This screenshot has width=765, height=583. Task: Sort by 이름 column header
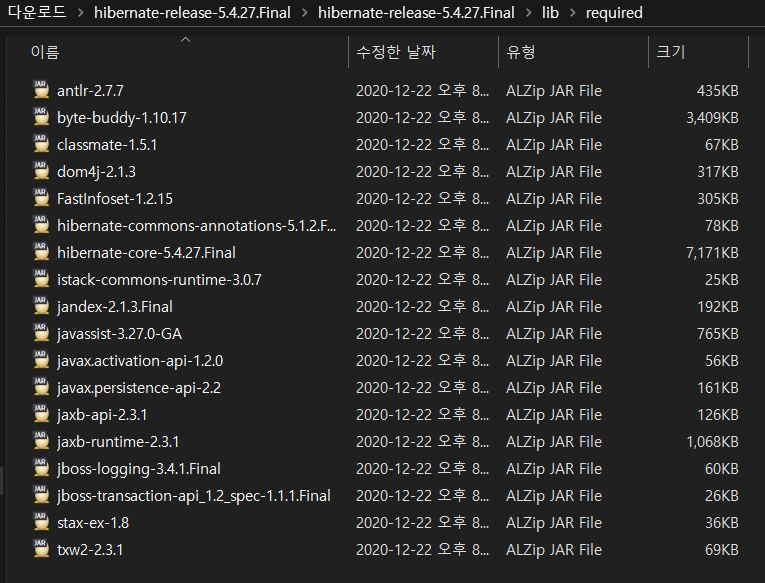[x=45, y=52]
